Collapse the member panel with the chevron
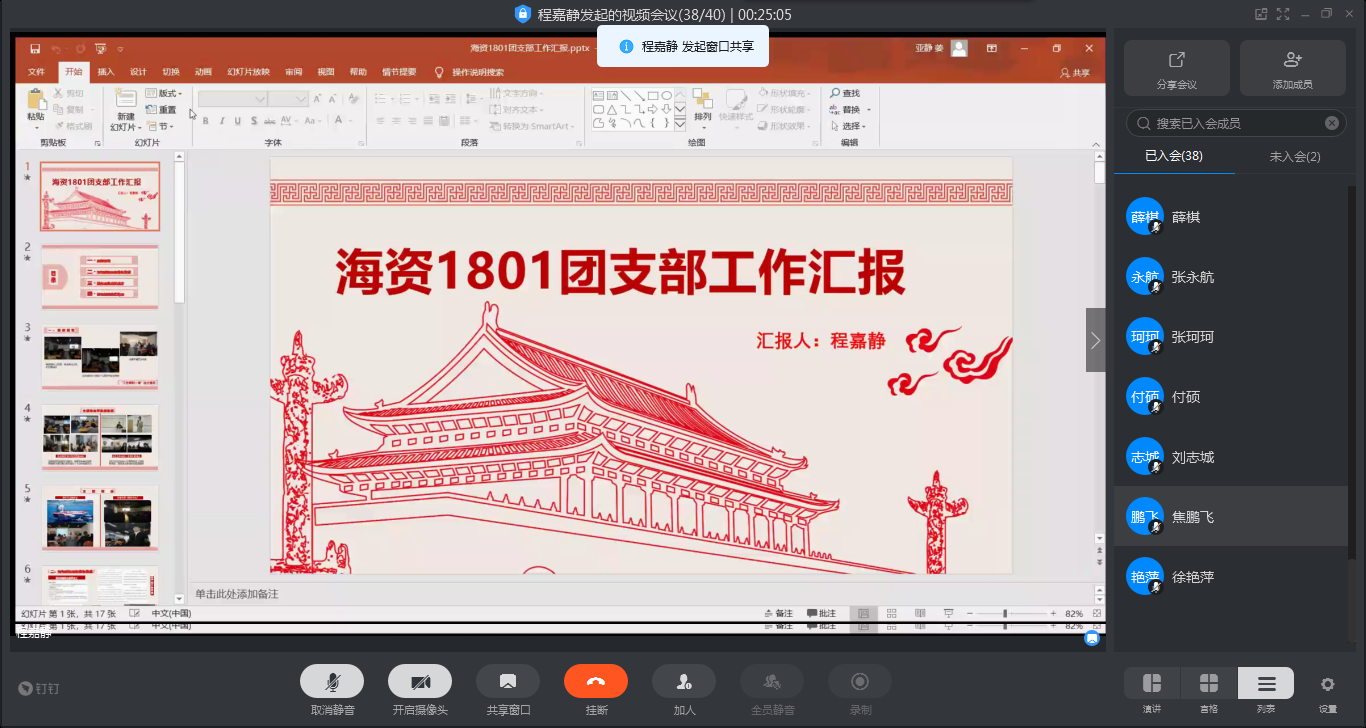 [x=1095, y=340]
